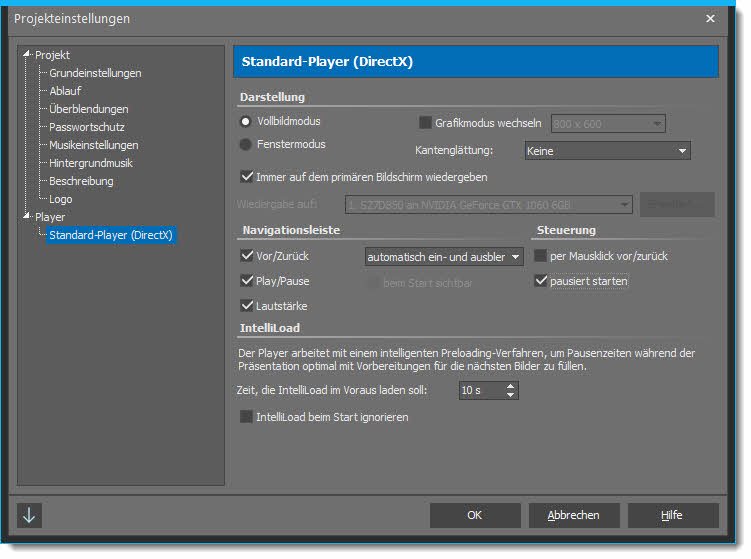Uncheck pausiert starten option
This screenshot has width=751, height=559.
pos(541,281)
